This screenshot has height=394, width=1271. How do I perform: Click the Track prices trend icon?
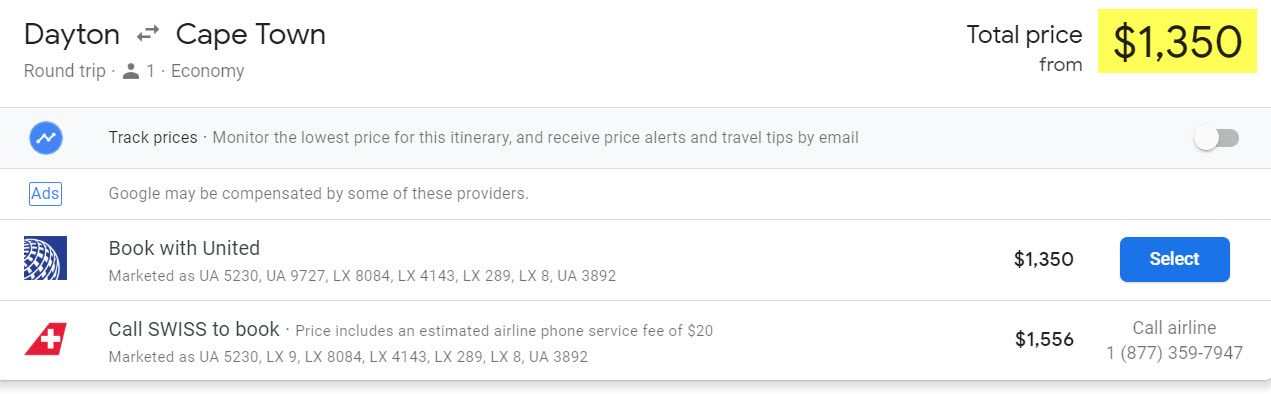coord(45,138)
